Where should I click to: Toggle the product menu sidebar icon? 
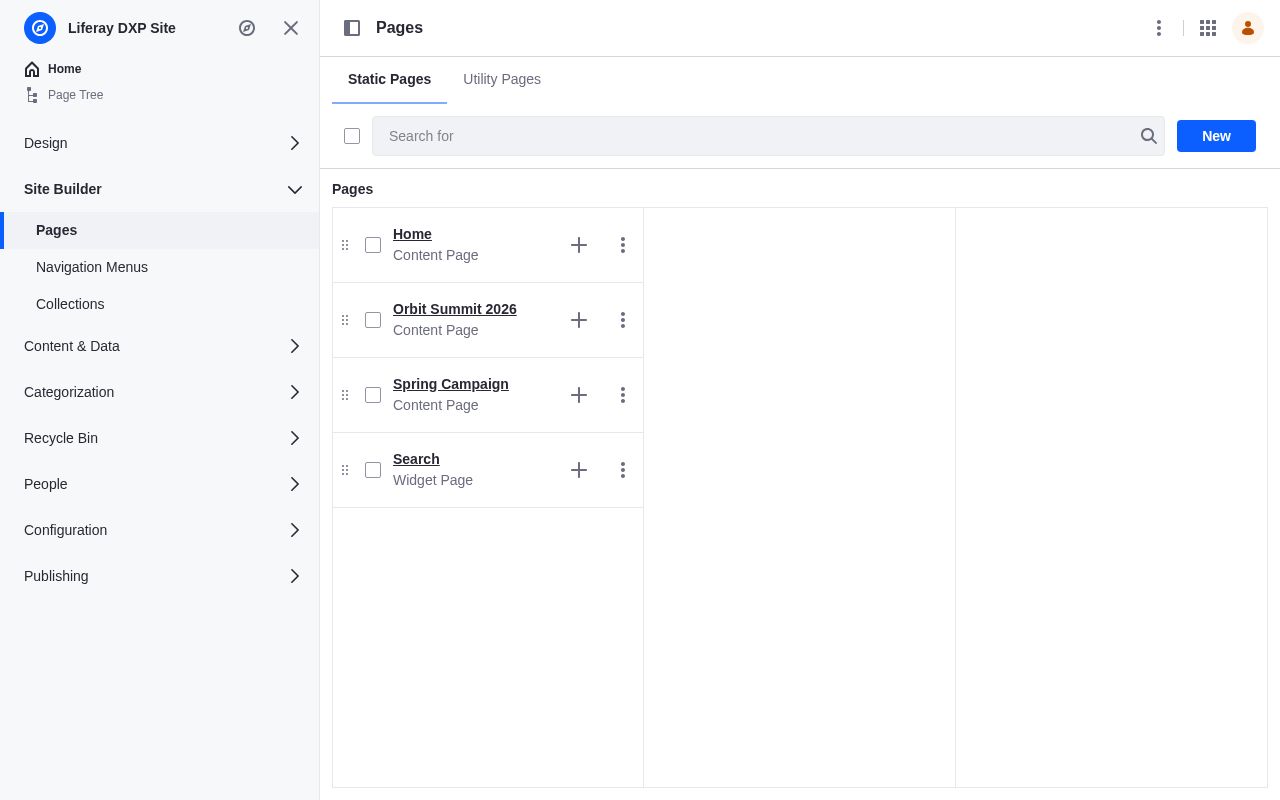(352, 28)
